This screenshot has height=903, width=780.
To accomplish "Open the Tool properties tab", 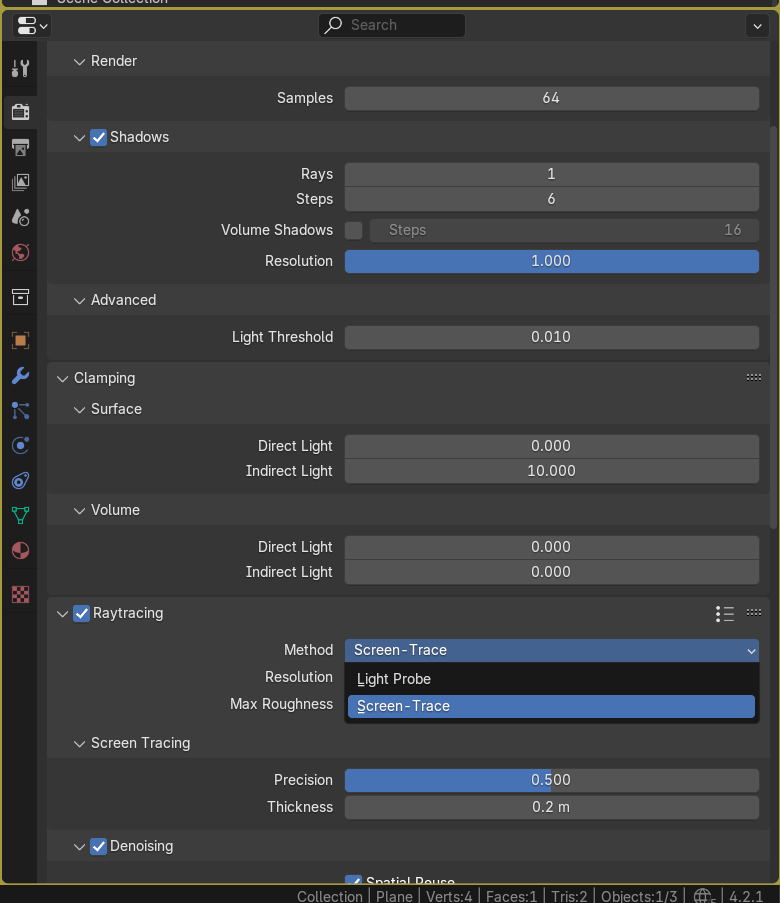I will pyautogui.click(x=20, y=69).
